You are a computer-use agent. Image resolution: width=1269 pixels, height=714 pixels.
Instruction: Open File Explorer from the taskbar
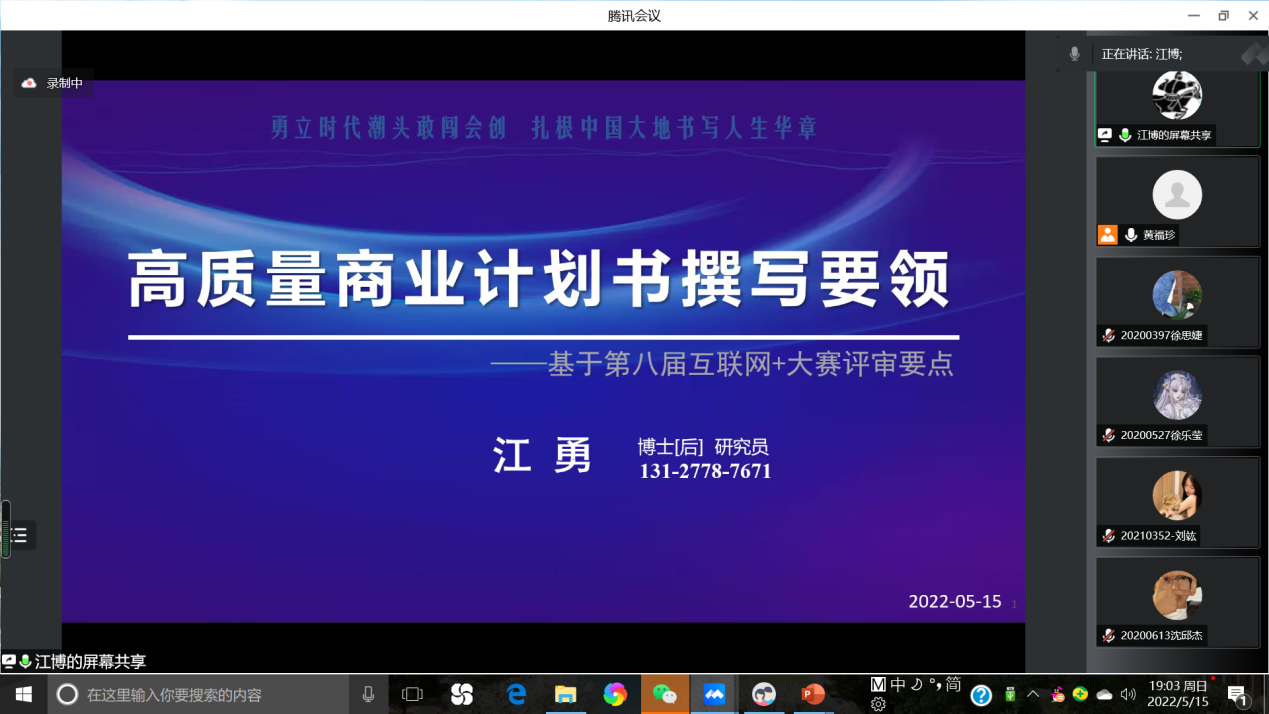(566, 694)
